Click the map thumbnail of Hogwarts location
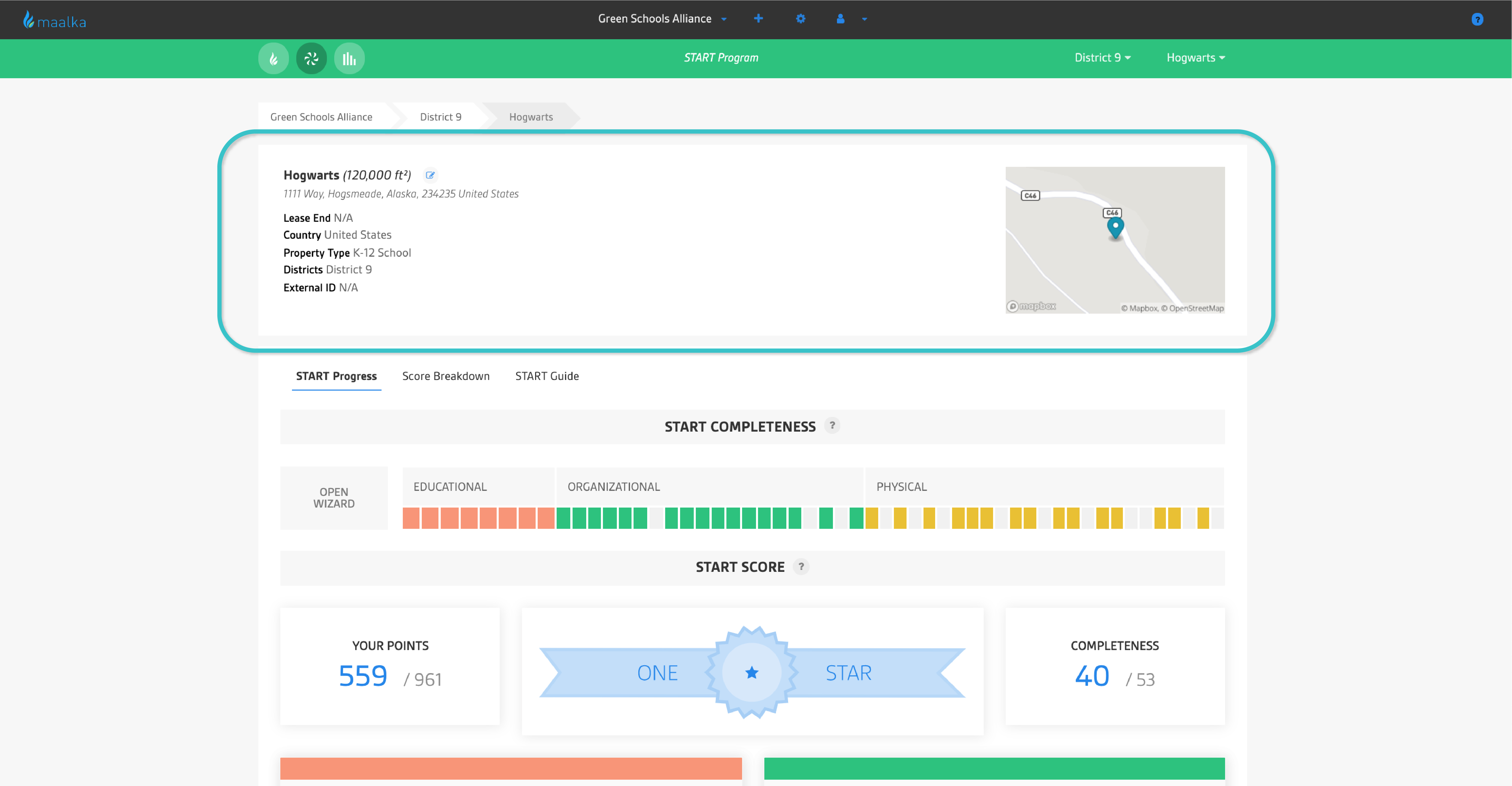Viewport: 1512px width, 786px height. [1115, 240]
